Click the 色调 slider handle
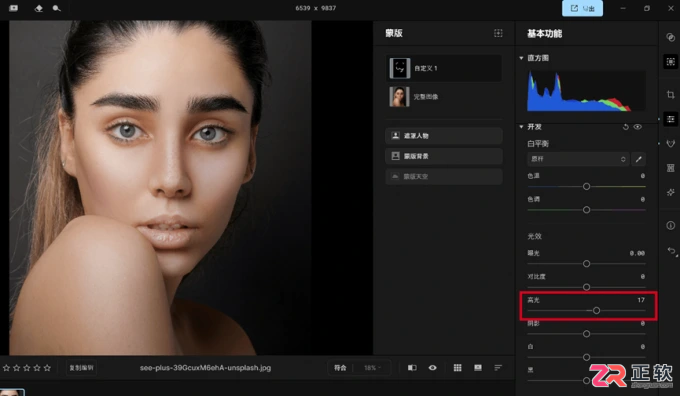 (x=586, y=210)
